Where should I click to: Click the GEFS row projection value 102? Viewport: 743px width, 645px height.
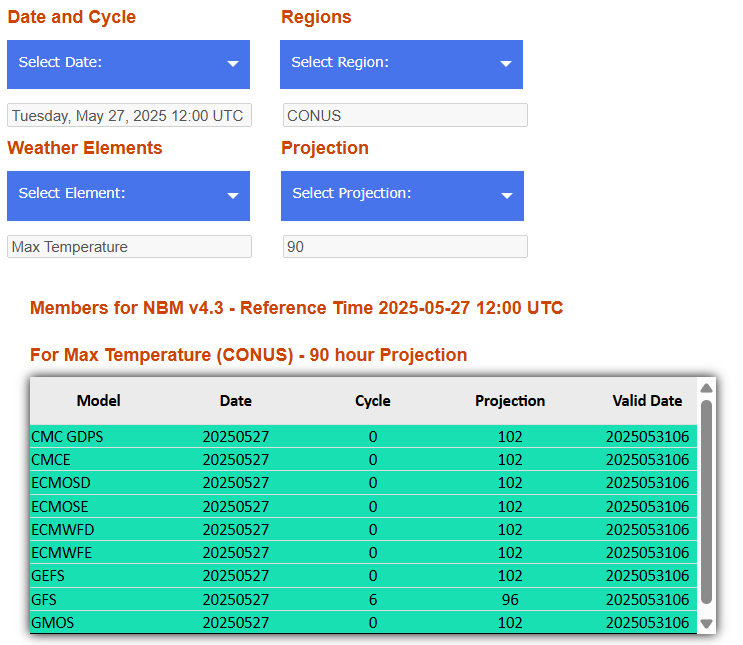pos(510,576)
